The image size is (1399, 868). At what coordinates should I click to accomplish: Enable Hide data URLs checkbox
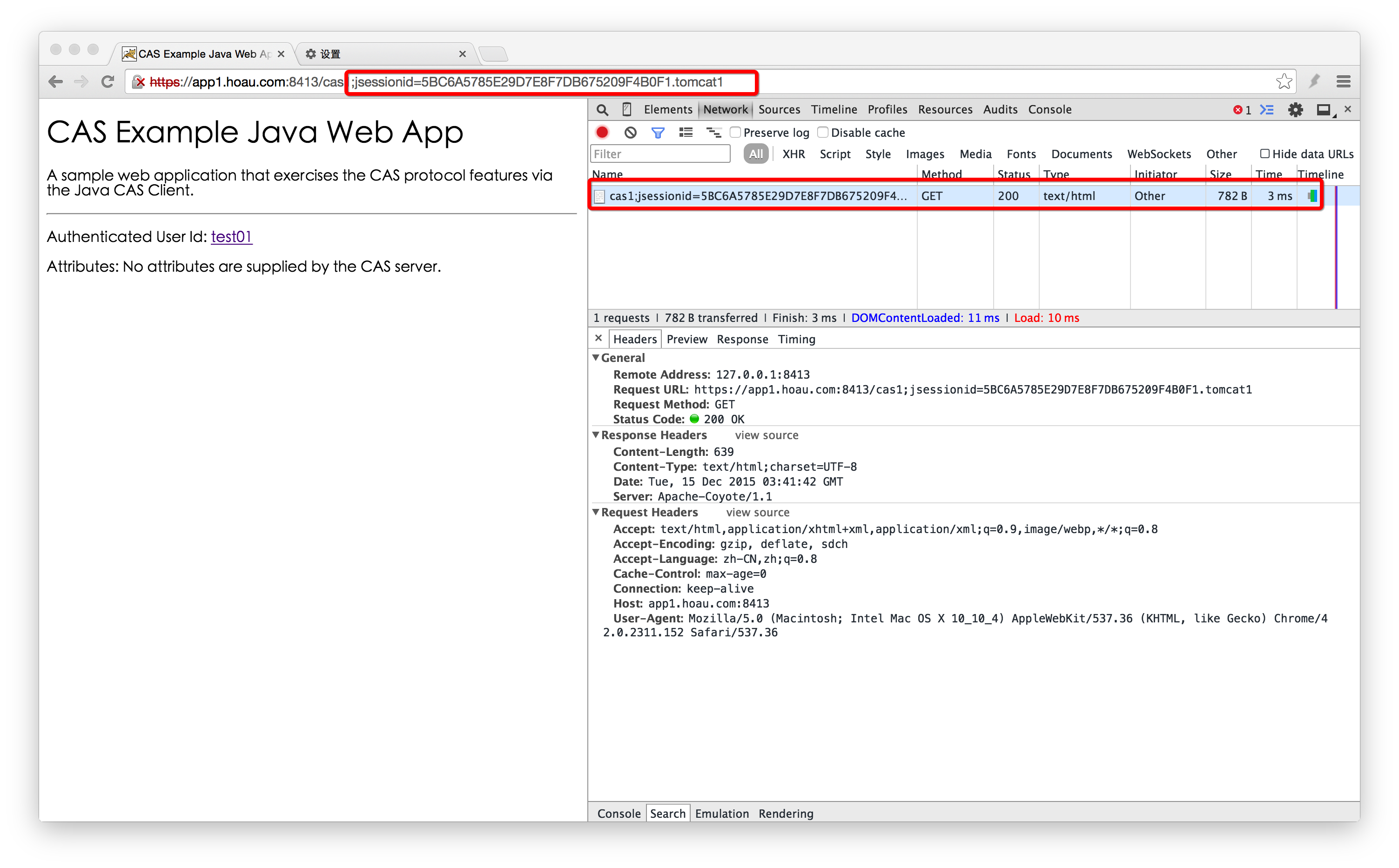point(1264,154)
